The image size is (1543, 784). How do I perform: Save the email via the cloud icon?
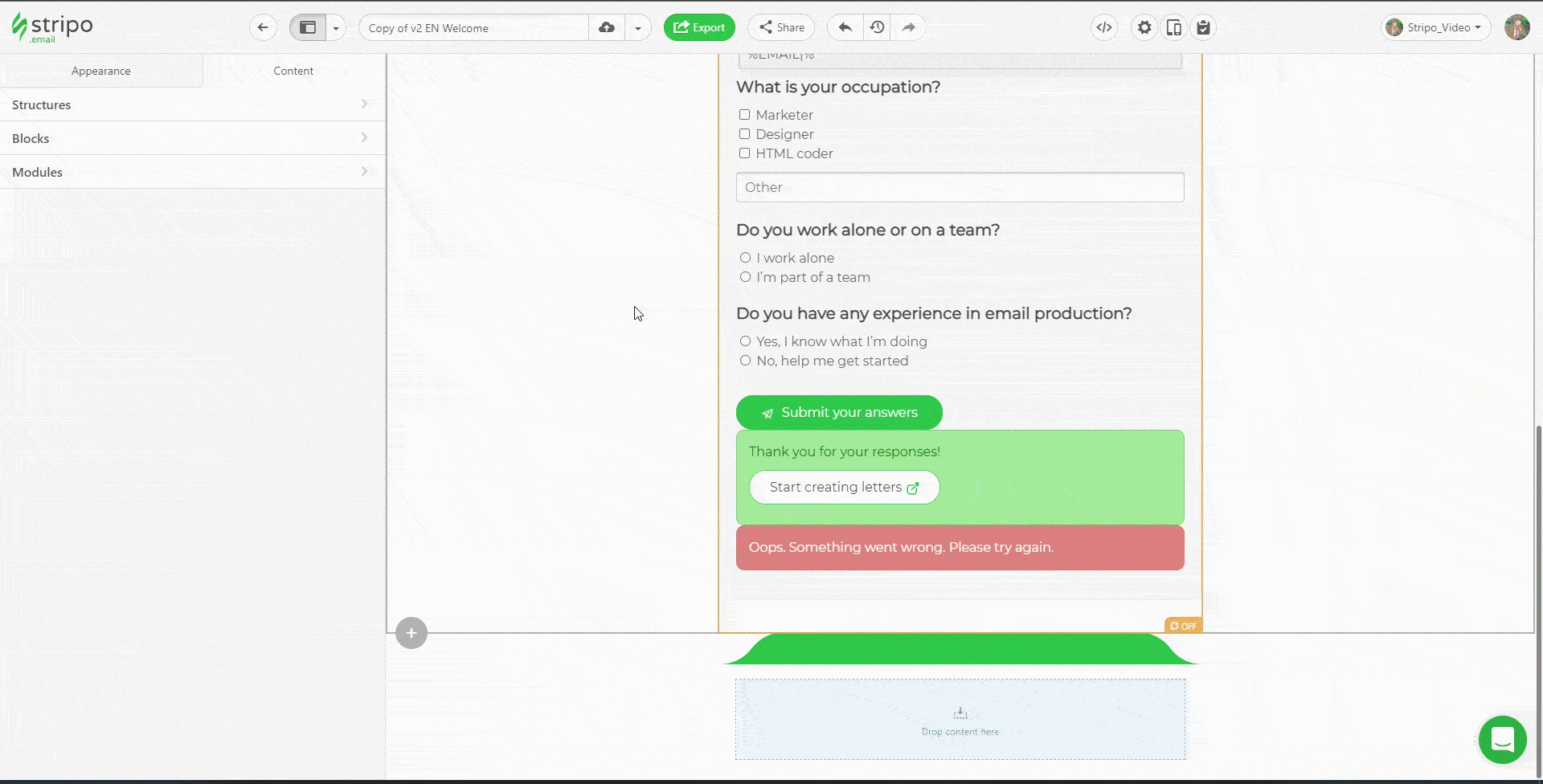[x=607, y=27]
